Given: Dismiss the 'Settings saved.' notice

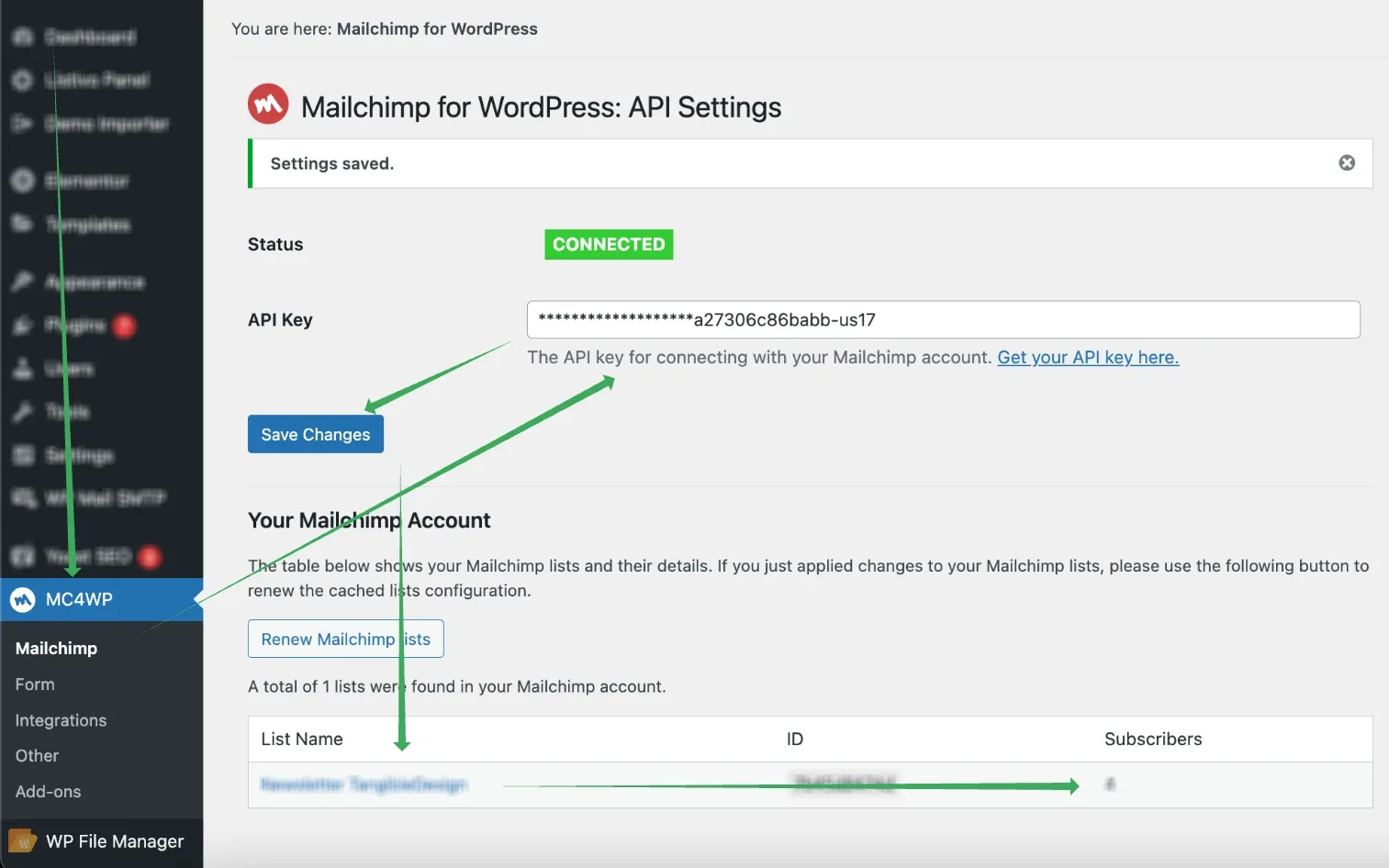Looking at the screenshot, I should (1347, 162).
